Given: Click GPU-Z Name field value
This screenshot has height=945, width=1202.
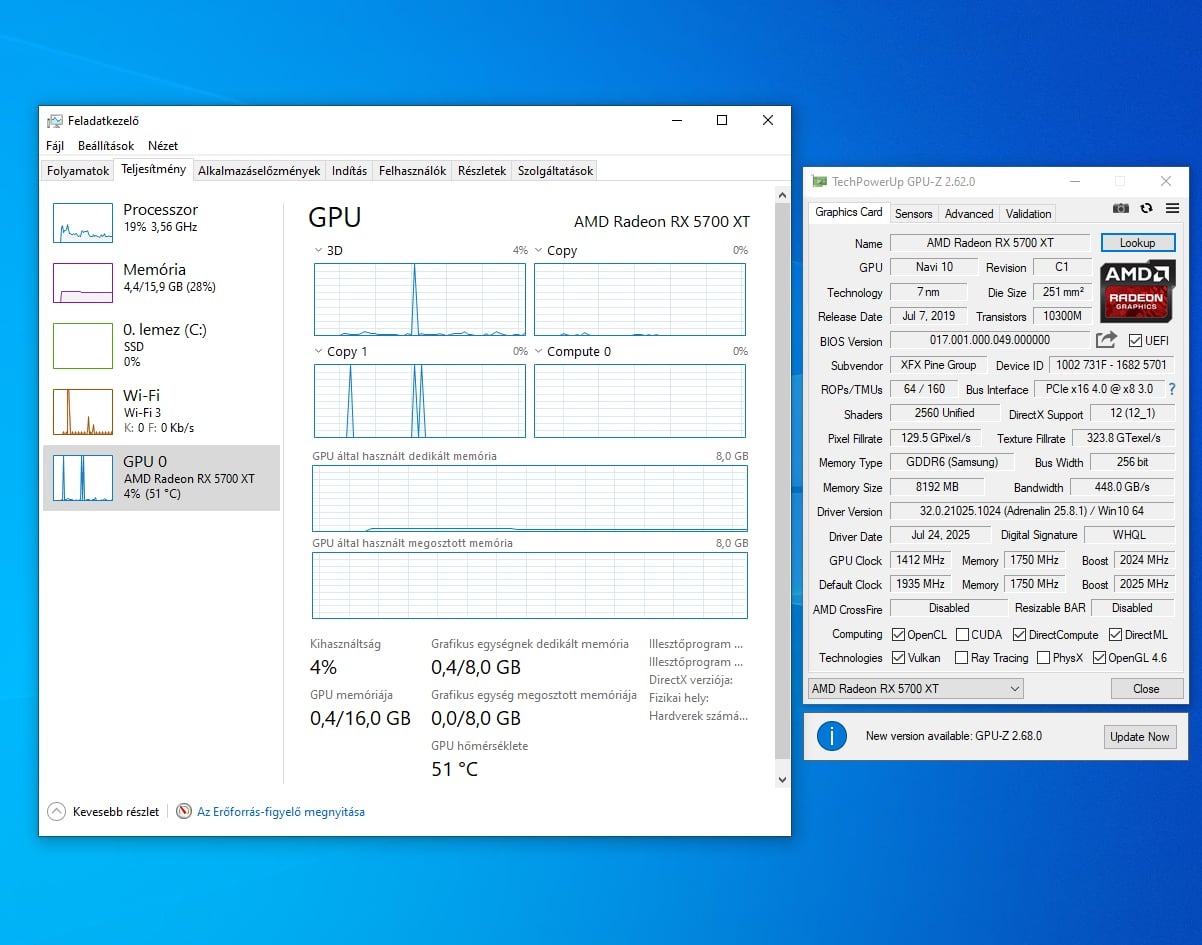Looking at the screenshot, I should [989, 243].
